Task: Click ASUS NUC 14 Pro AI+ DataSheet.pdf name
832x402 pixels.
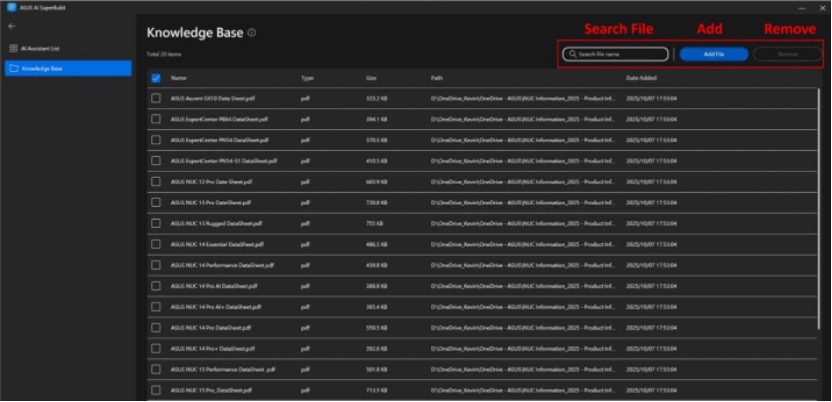Action: [x=216, y=307]
